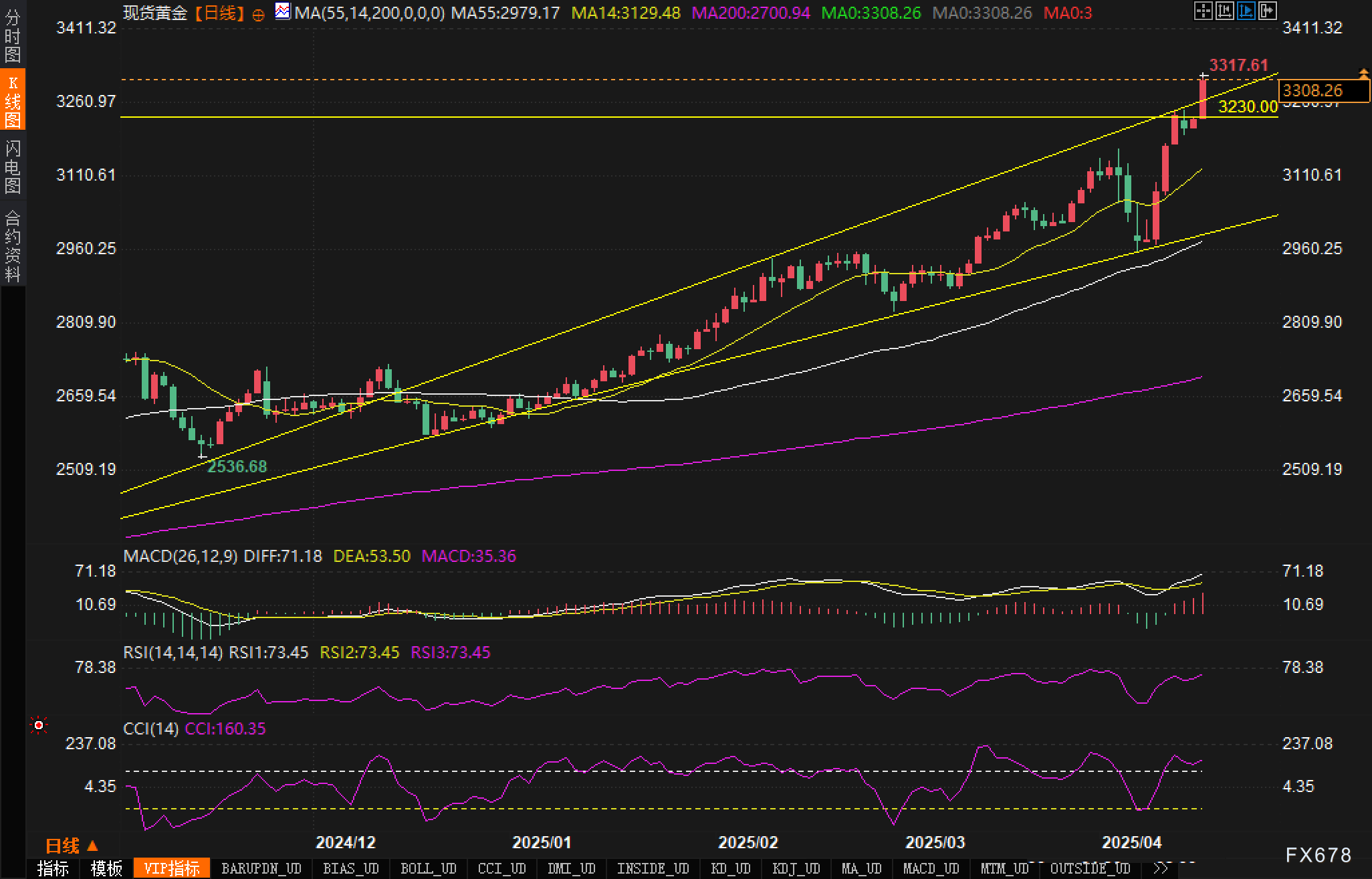Expand more indicators with the >> arrow
Image resolution: width=1372 pixels, height=879 pixels.
(1161, 868)
